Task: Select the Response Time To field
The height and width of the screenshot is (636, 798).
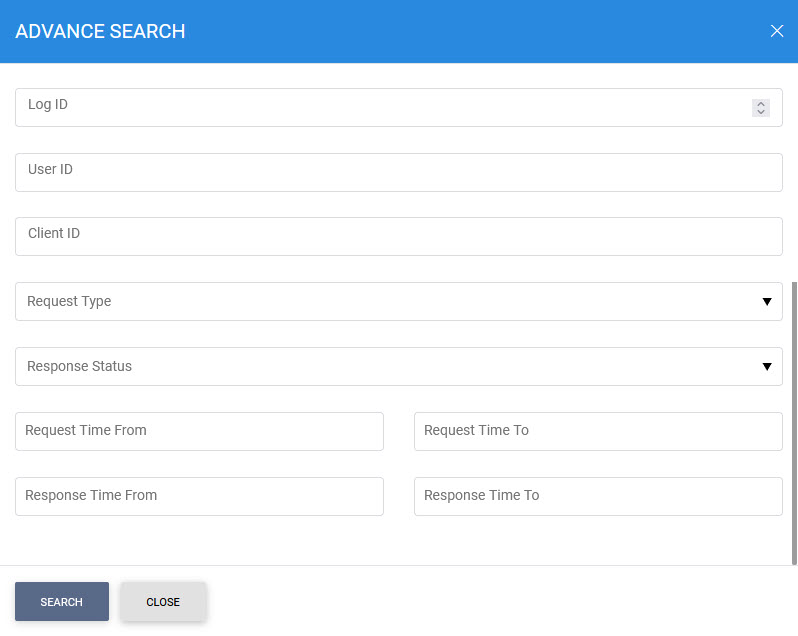Action: (598, 496)
